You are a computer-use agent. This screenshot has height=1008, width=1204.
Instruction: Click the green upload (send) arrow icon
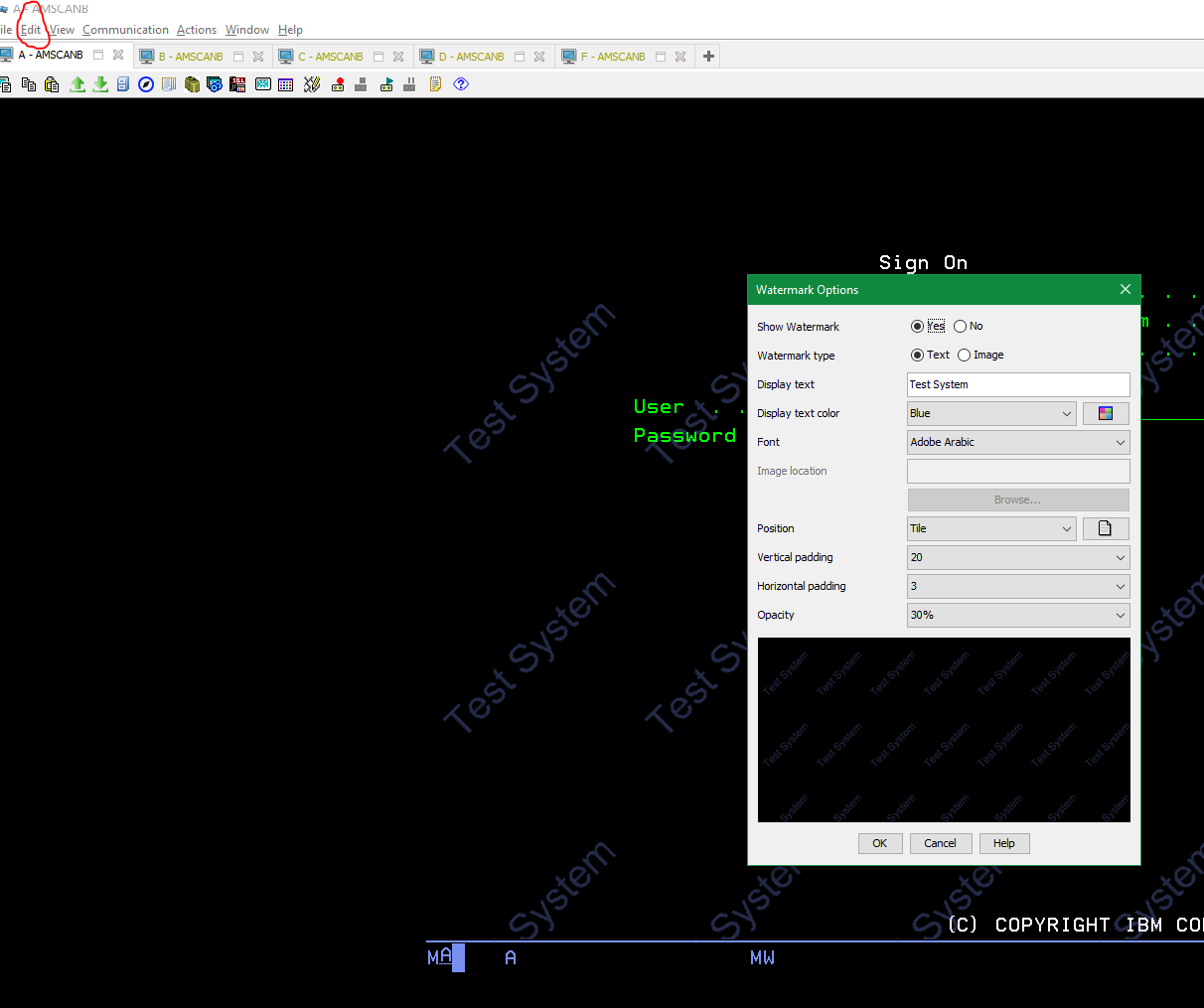(77, 84)
